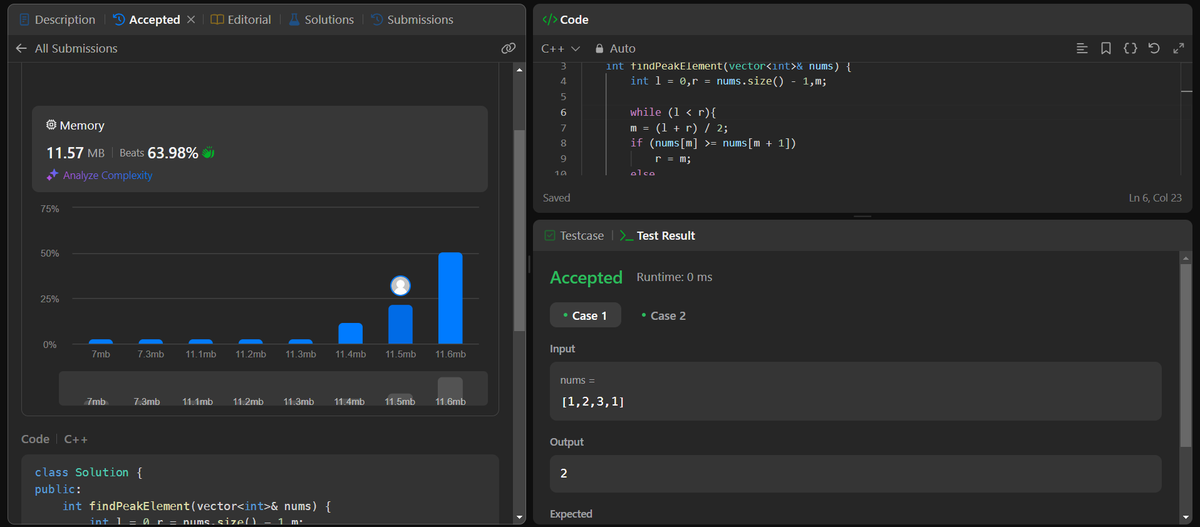The image size is (1200, 527).
Task: Select the 11.6mb bar in chart
Action: coord(450,298)
